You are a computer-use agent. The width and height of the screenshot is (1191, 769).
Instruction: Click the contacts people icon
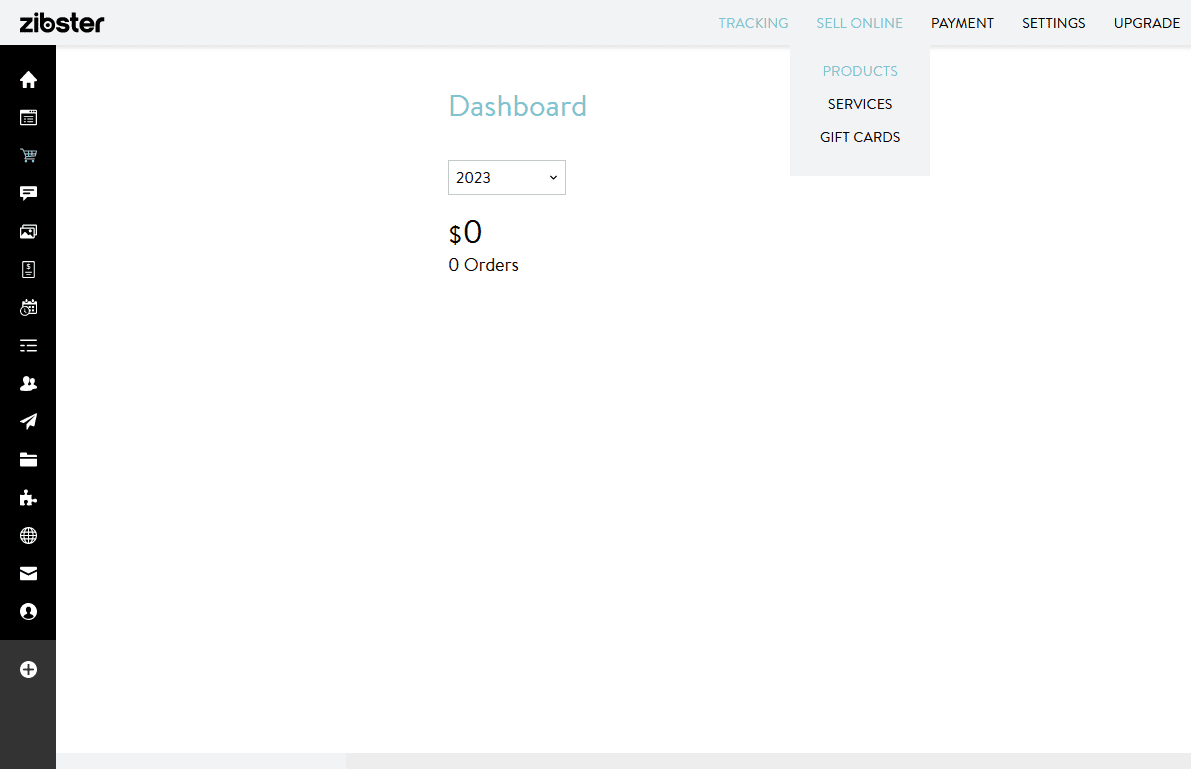coord(28,383)
